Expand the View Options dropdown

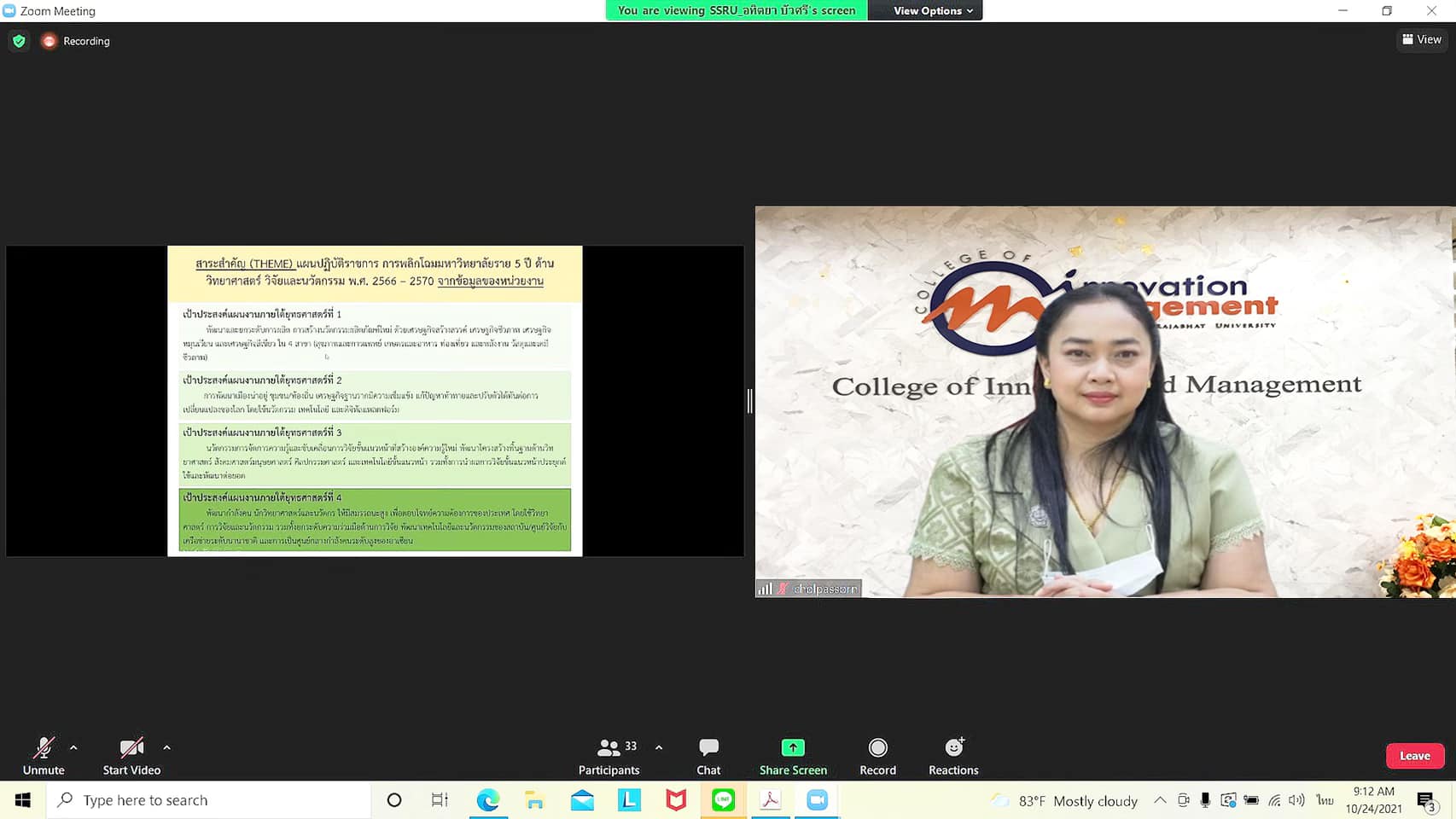(x=932, y=11)
